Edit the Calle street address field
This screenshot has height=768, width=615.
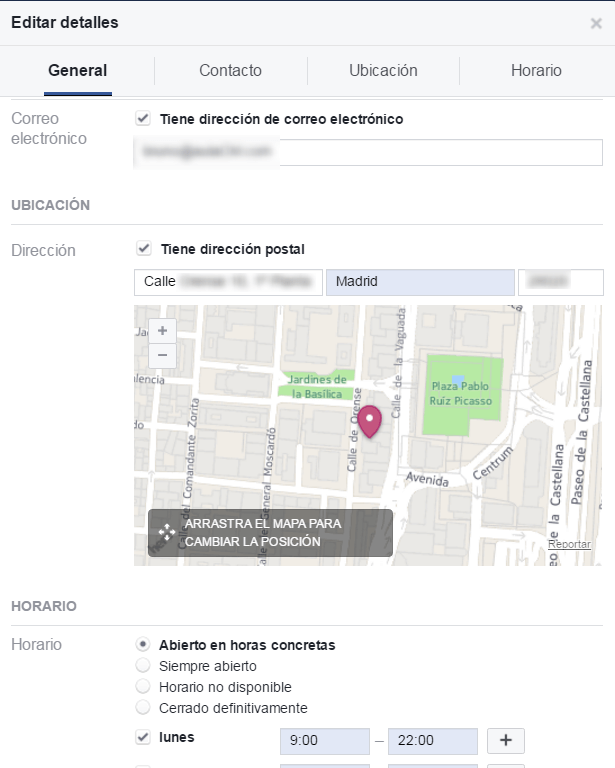tap(228, 282)
